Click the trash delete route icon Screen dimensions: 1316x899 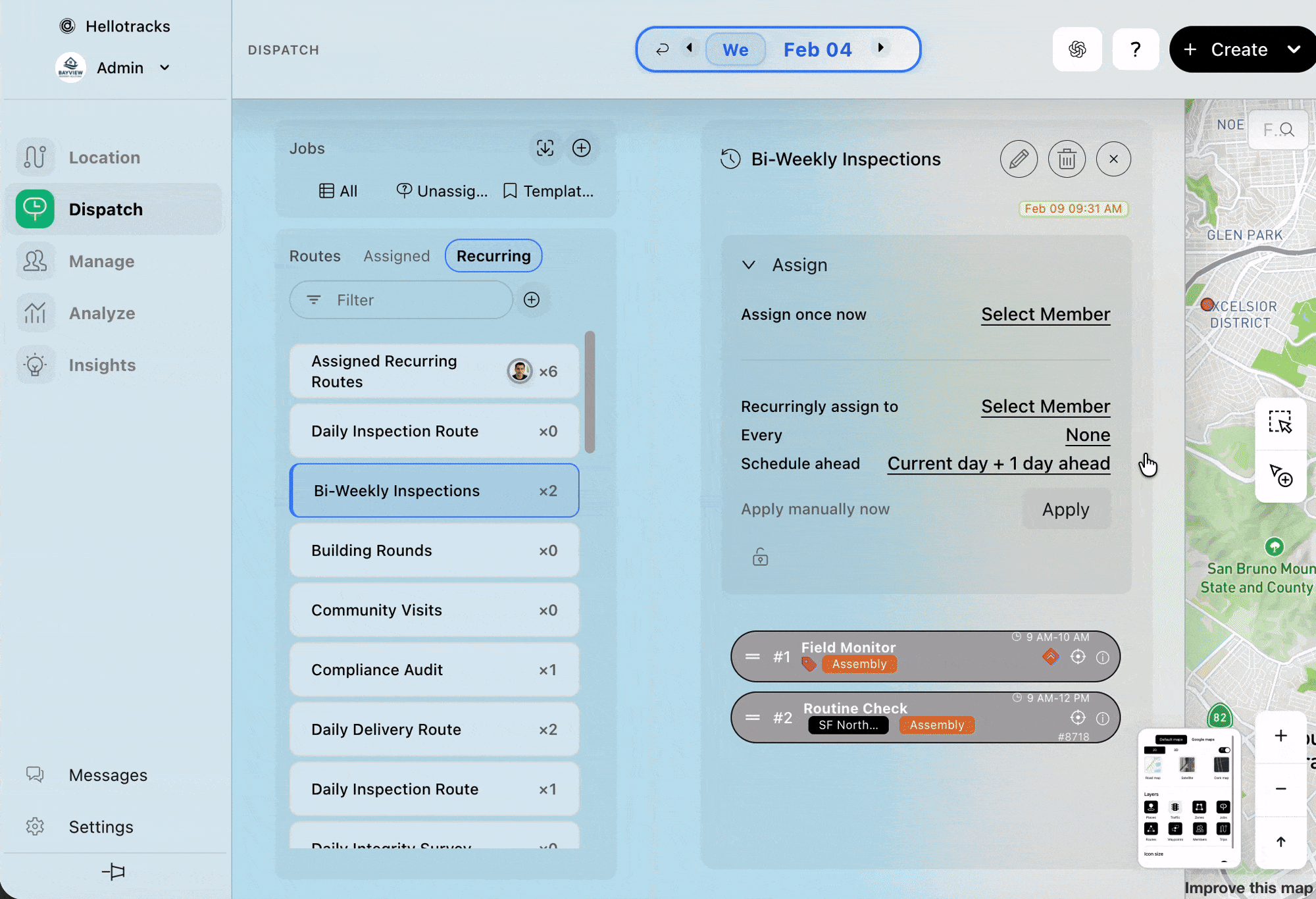pyautogui.click(x=1067, y=159)
